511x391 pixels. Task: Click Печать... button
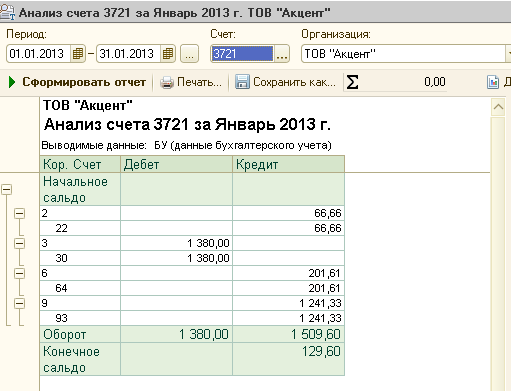(191, 82)
